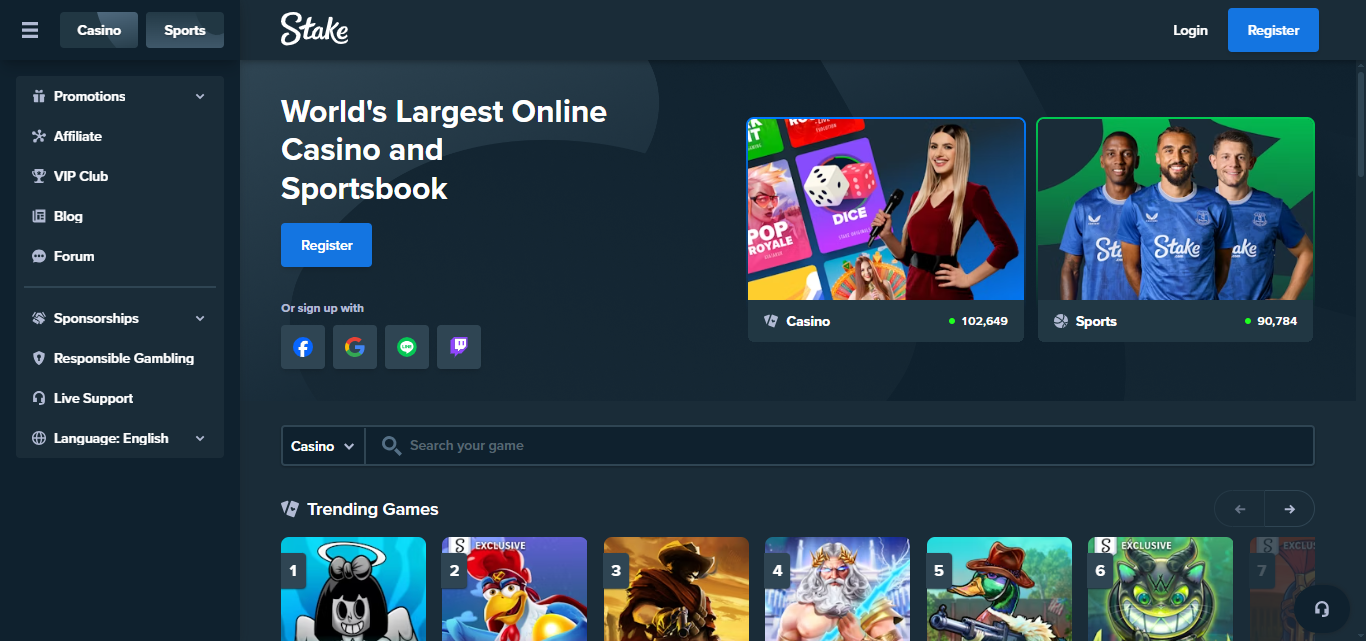
Task: Click the Sponsorships handshake icon
Action: [39, 318]
